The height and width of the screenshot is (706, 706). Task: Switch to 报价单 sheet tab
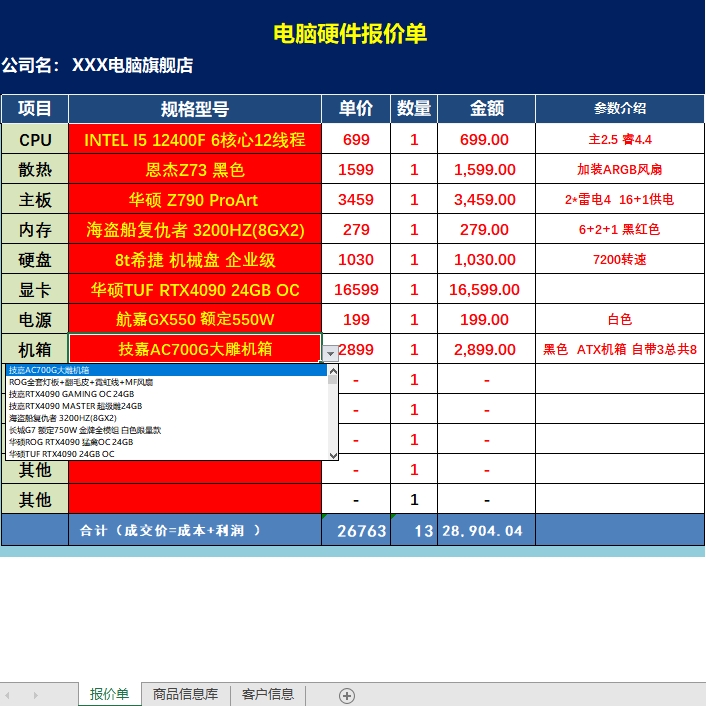tap(109, 694)
